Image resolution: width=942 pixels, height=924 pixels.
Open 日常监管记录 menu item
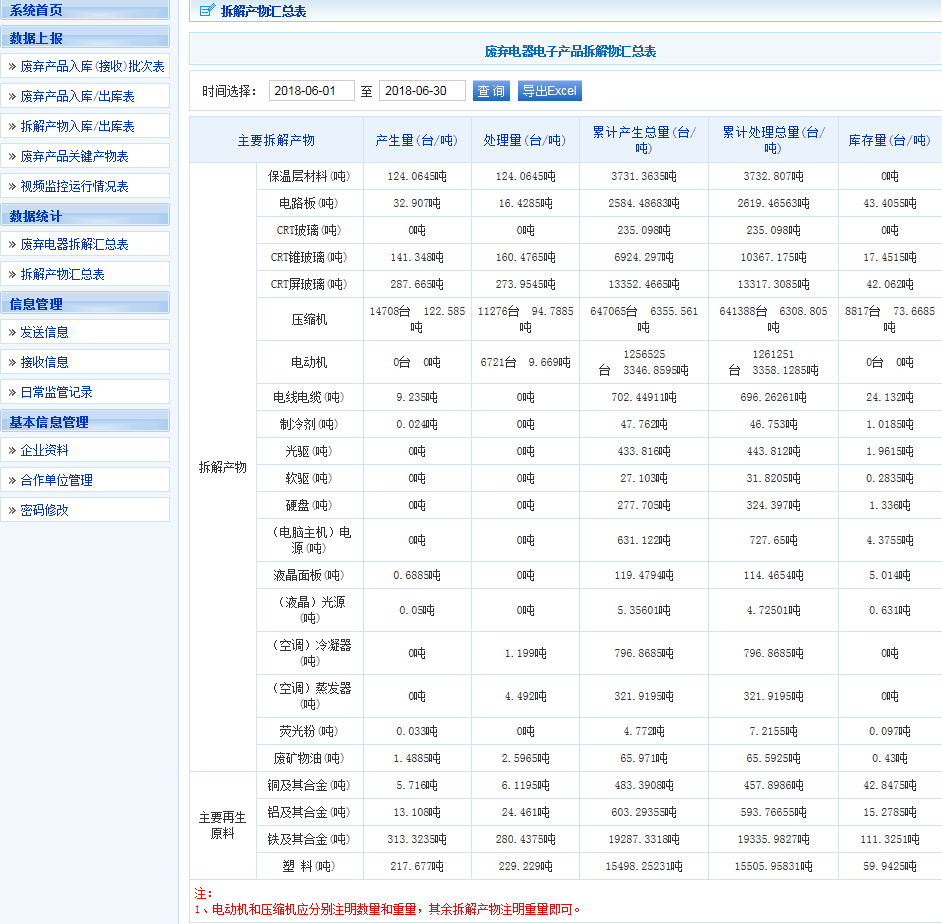(x=56, y=393)
